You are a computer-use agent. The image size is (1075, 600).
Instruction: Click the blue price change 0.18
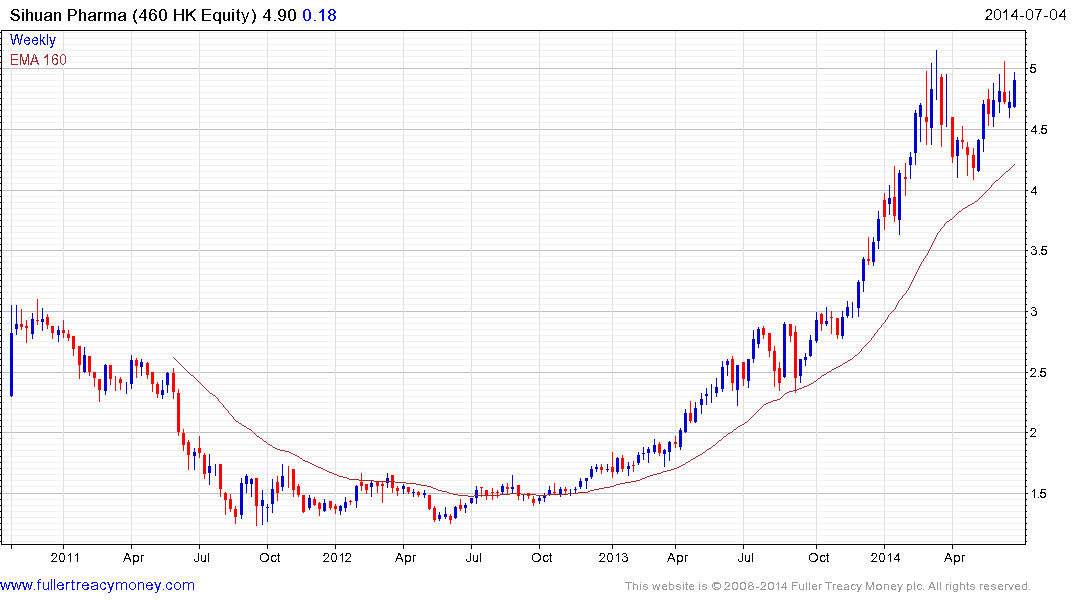click(319, 15)
